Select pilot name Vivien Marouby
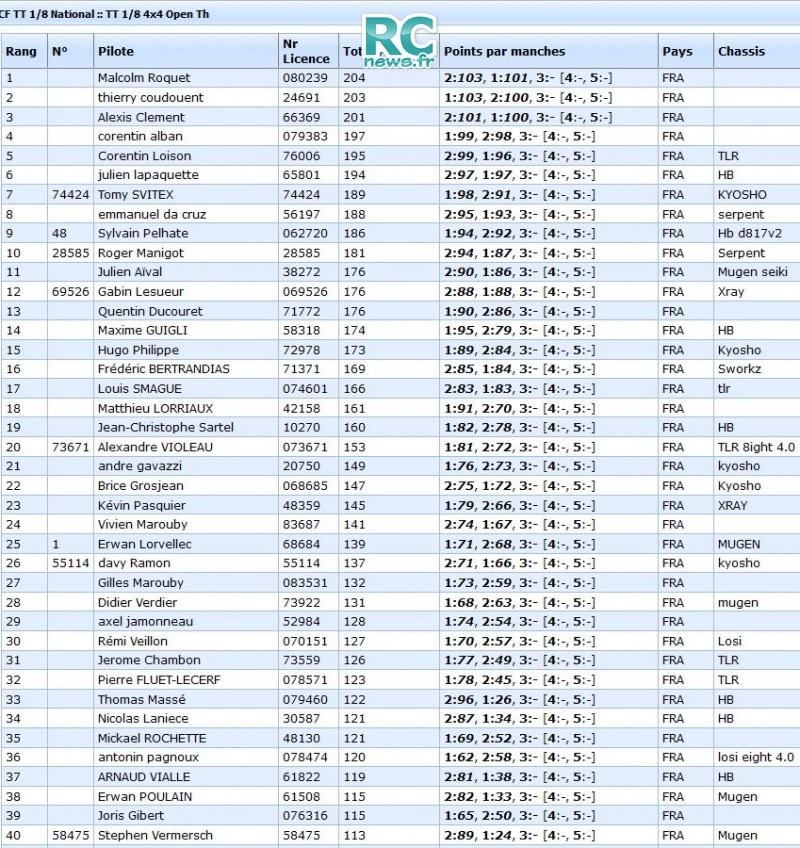The image size is (800, 848). point(143,524)
